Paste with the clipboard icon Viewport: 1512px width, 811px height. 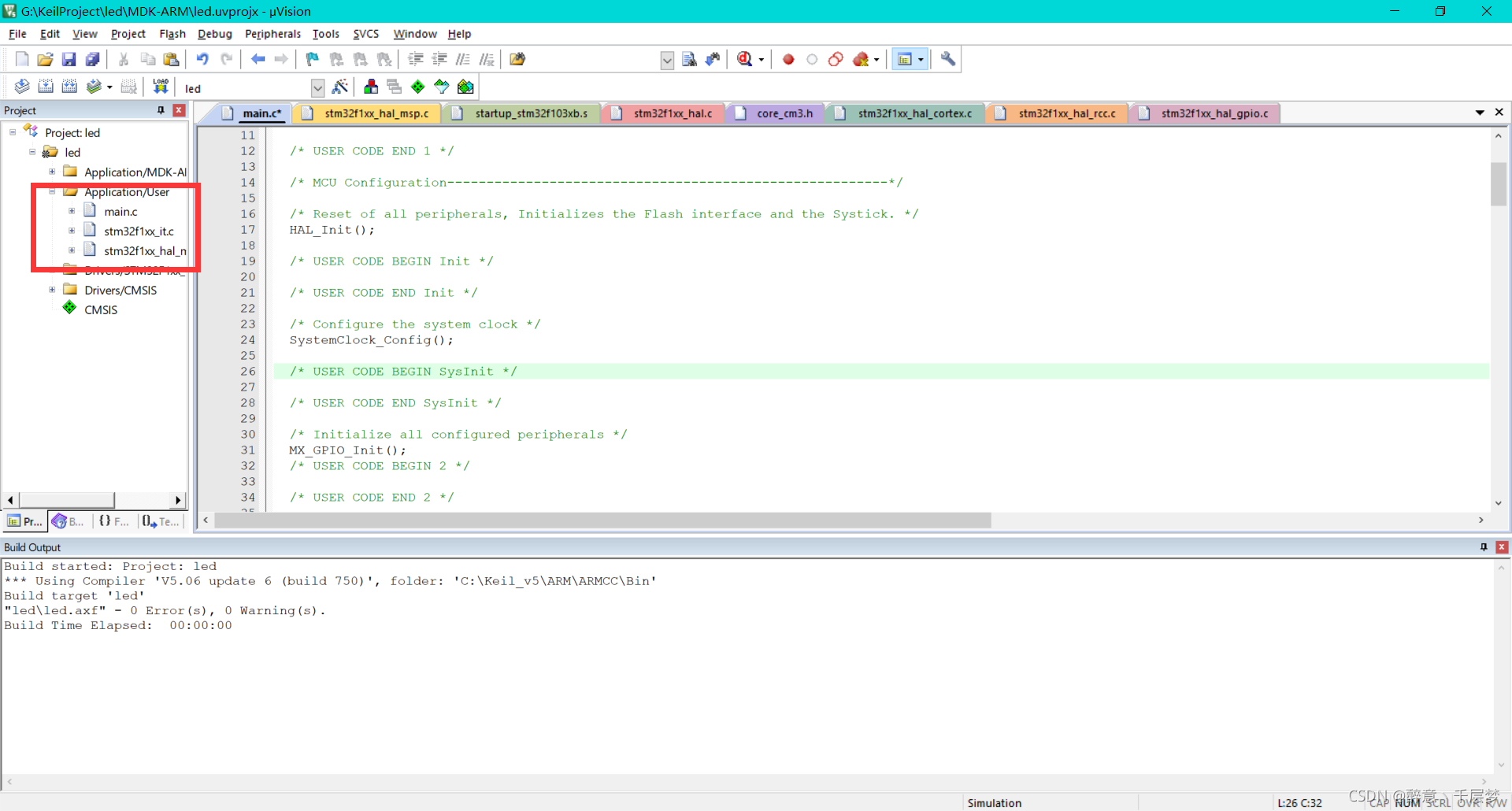coord(171,59)
